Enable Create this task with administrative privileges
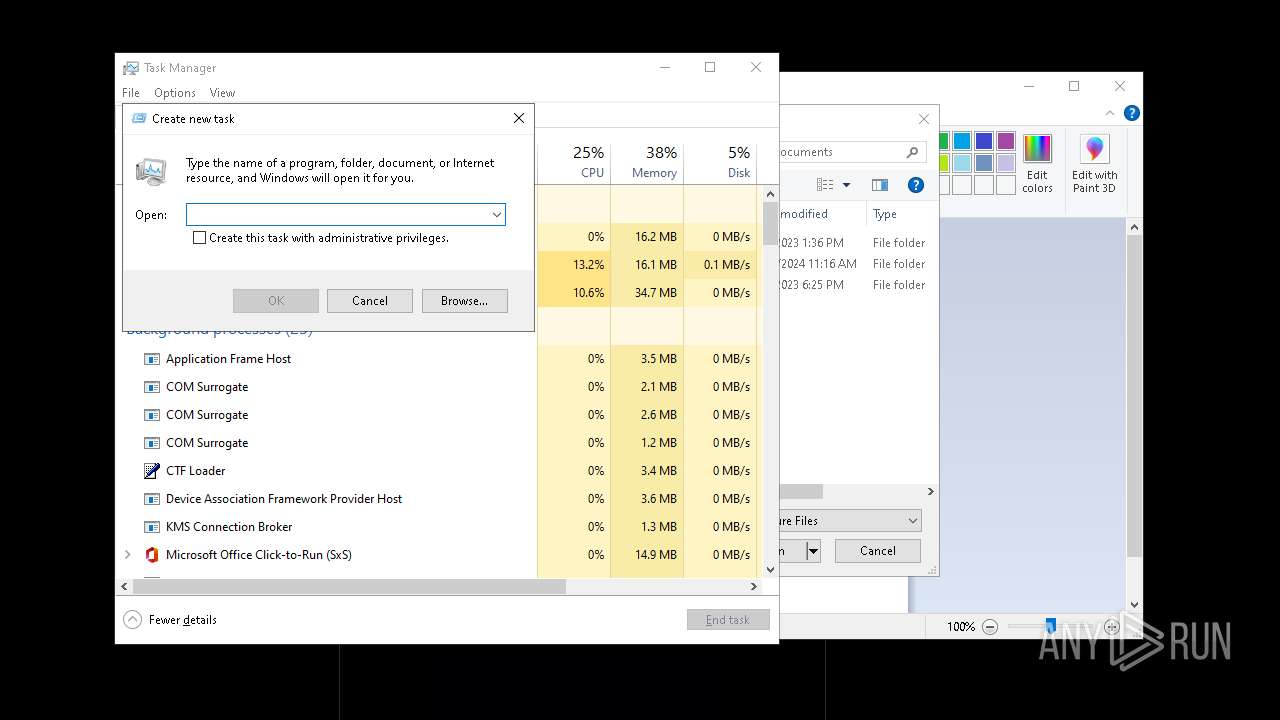The image size is (1280, 720). 199,238
